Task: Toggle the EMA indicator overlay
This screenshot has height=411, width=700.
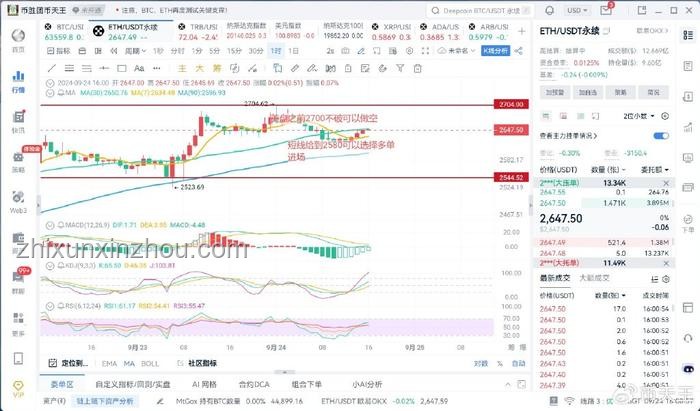Action: pyautogui.click(x=109, y=363)
